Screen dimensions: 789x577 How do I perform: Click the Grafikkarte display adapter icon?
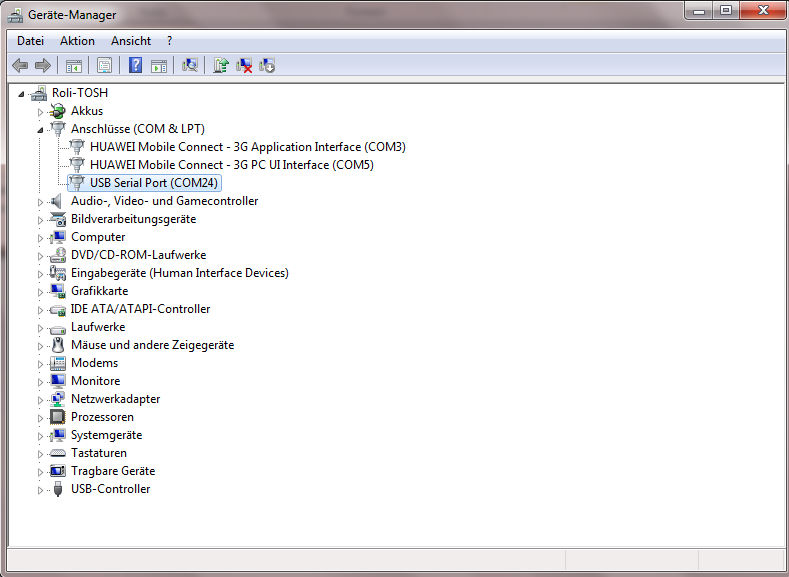(58, 291)
